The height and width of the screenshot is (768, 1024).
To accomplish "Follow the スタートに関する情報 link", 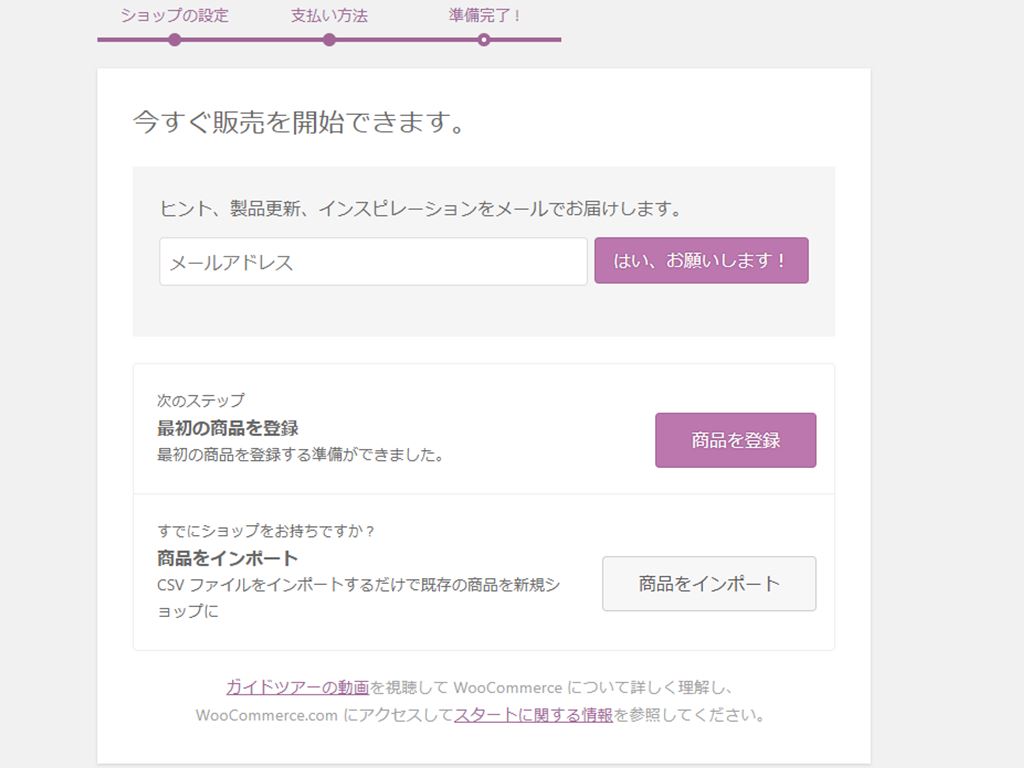I will [x=533, y=715].
